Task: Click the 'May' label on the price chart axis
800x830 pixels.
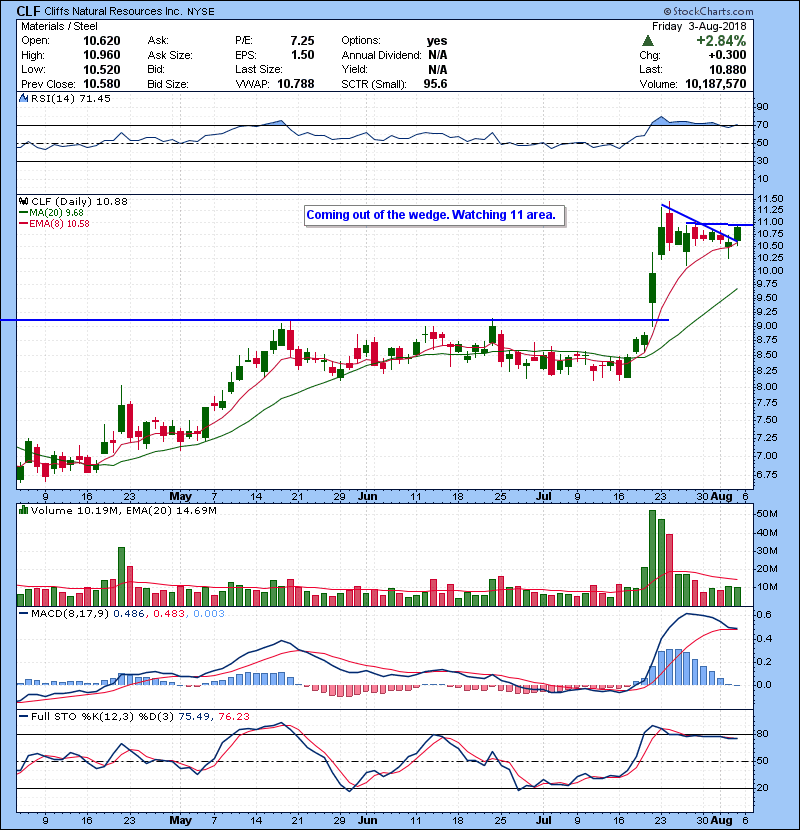Action: (181, 497)
